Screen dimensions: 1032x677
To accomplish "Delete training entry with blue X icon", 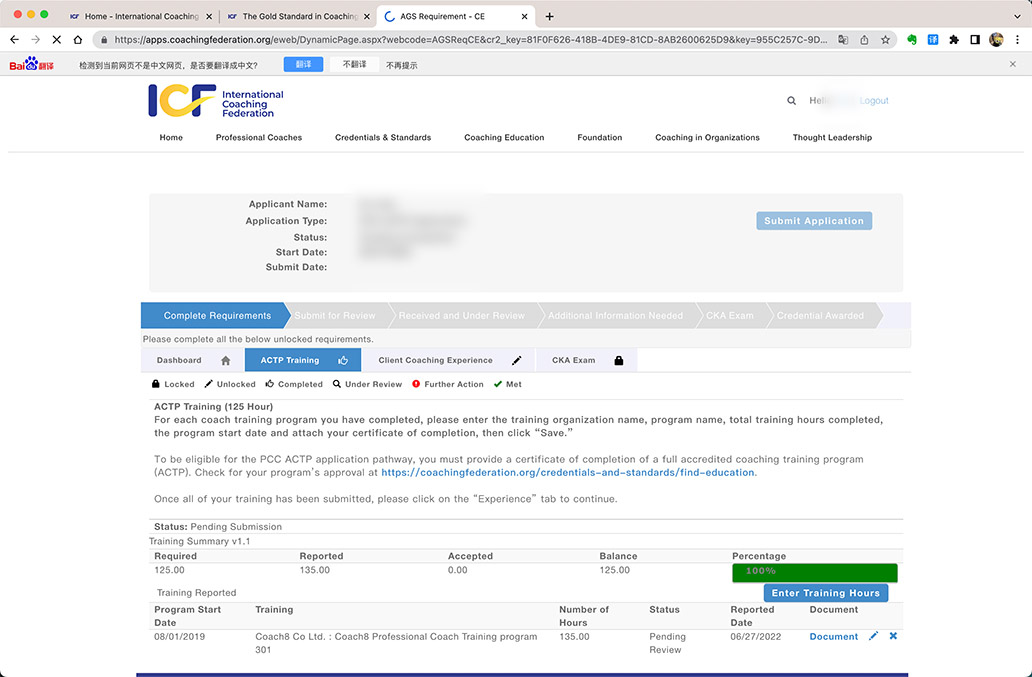I will tap(893, 636).
